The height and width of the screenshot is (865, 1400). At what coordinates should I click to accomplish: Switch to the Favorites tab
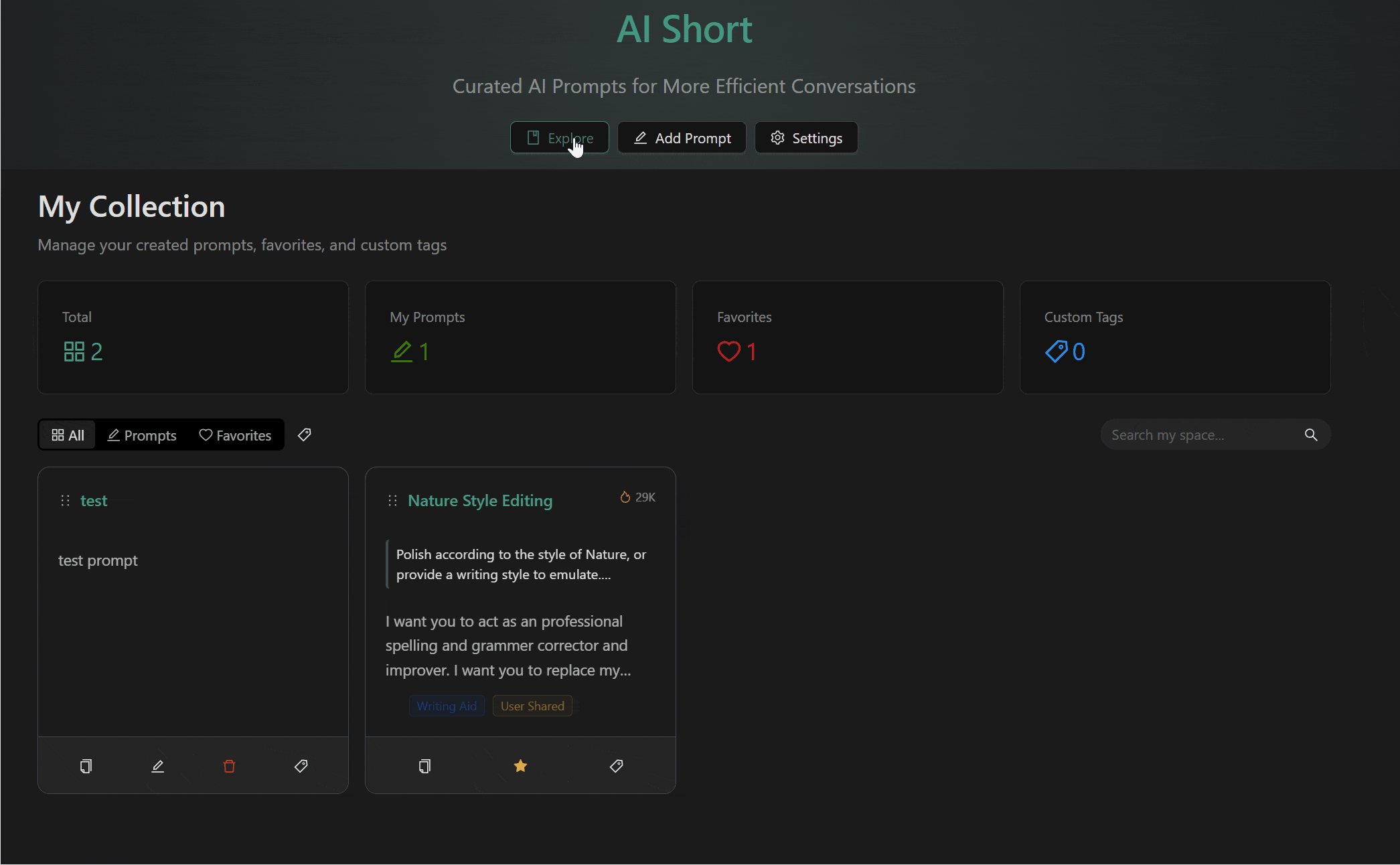point(236,435)
